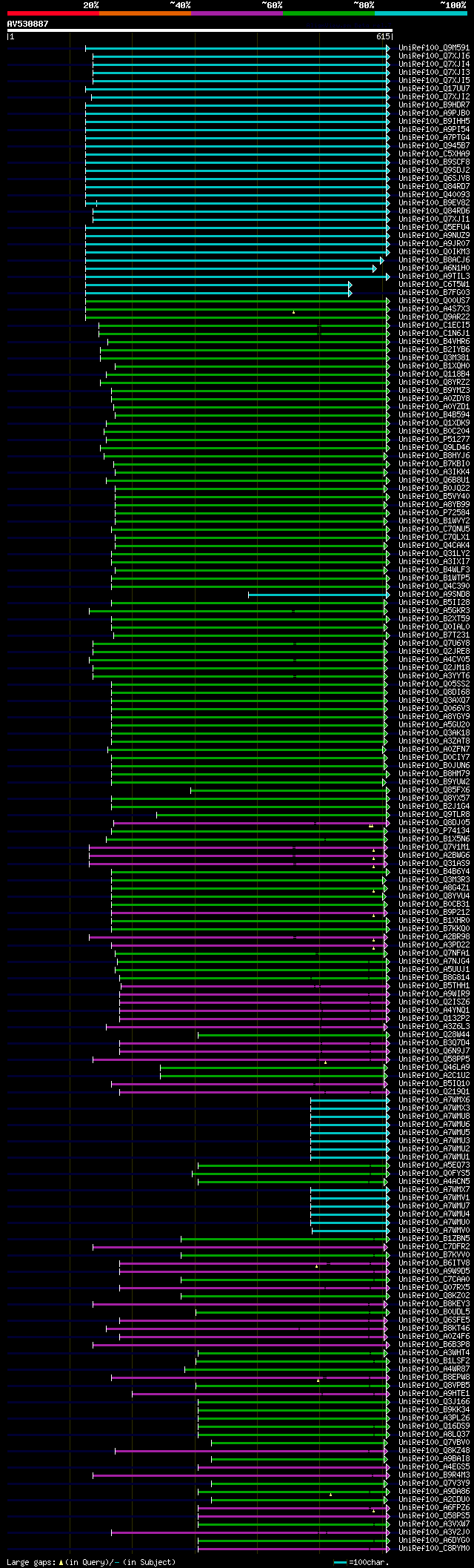The image size is (474, 1568).
Task: Open hit UniRef100_Q00US7
Action: tap(434, 300)
